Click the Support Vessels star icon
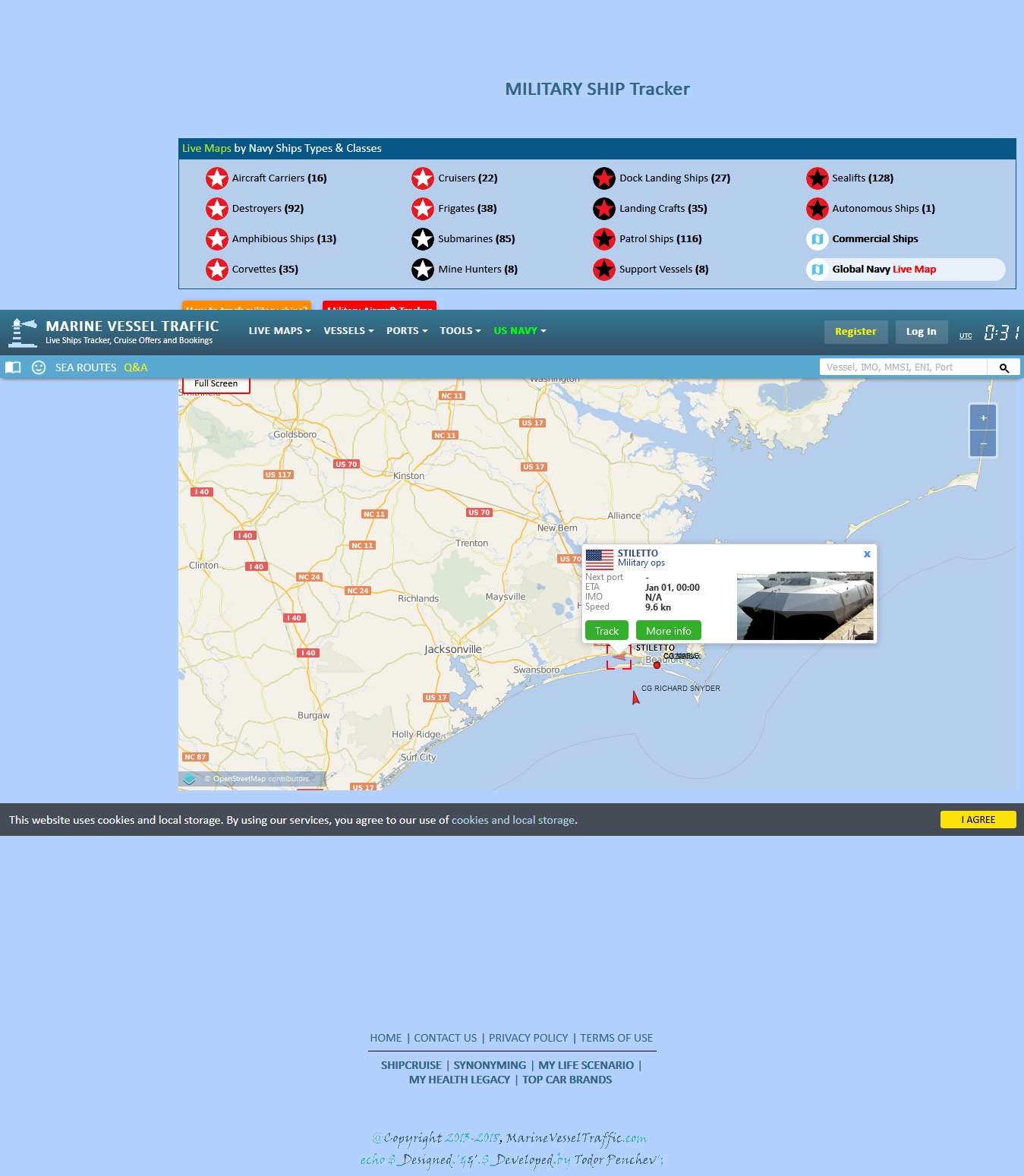 [604, 270]
